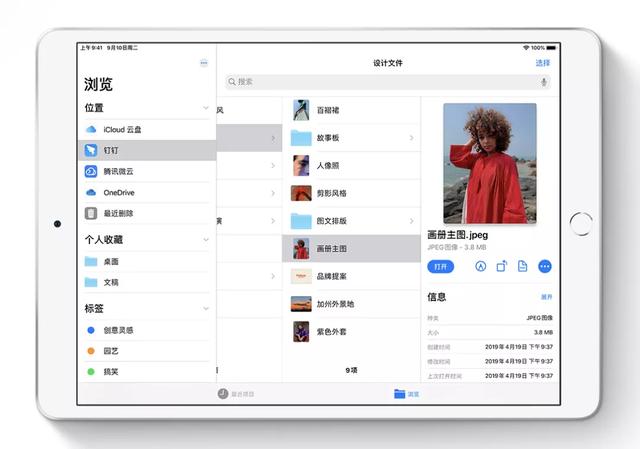Tap the create PDF document icon
The image size is (640, 449).
tap(522, 267)
